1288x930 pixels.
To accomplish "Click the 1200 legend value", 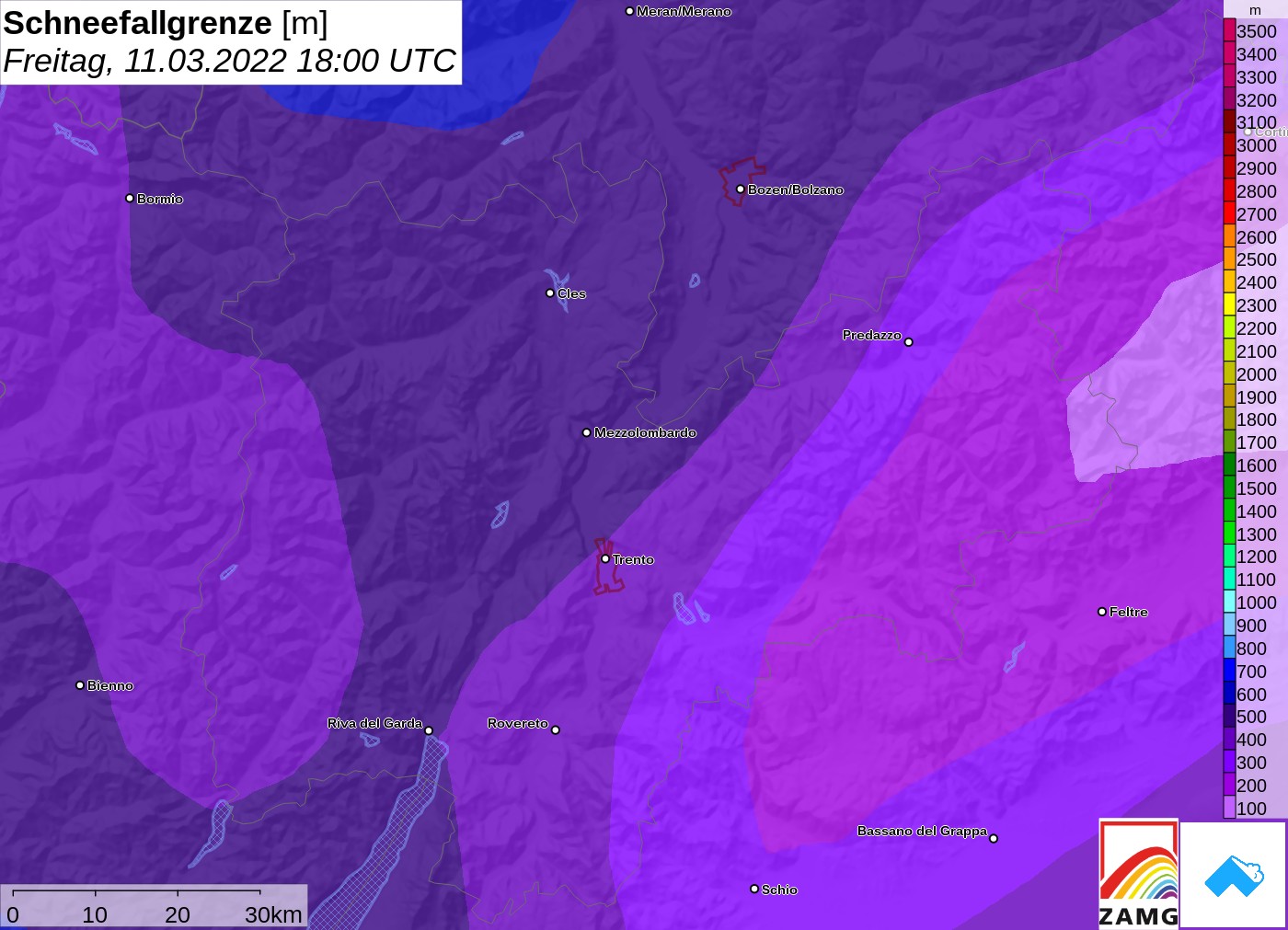I will pyautogui.click(x=1257, y=557).
